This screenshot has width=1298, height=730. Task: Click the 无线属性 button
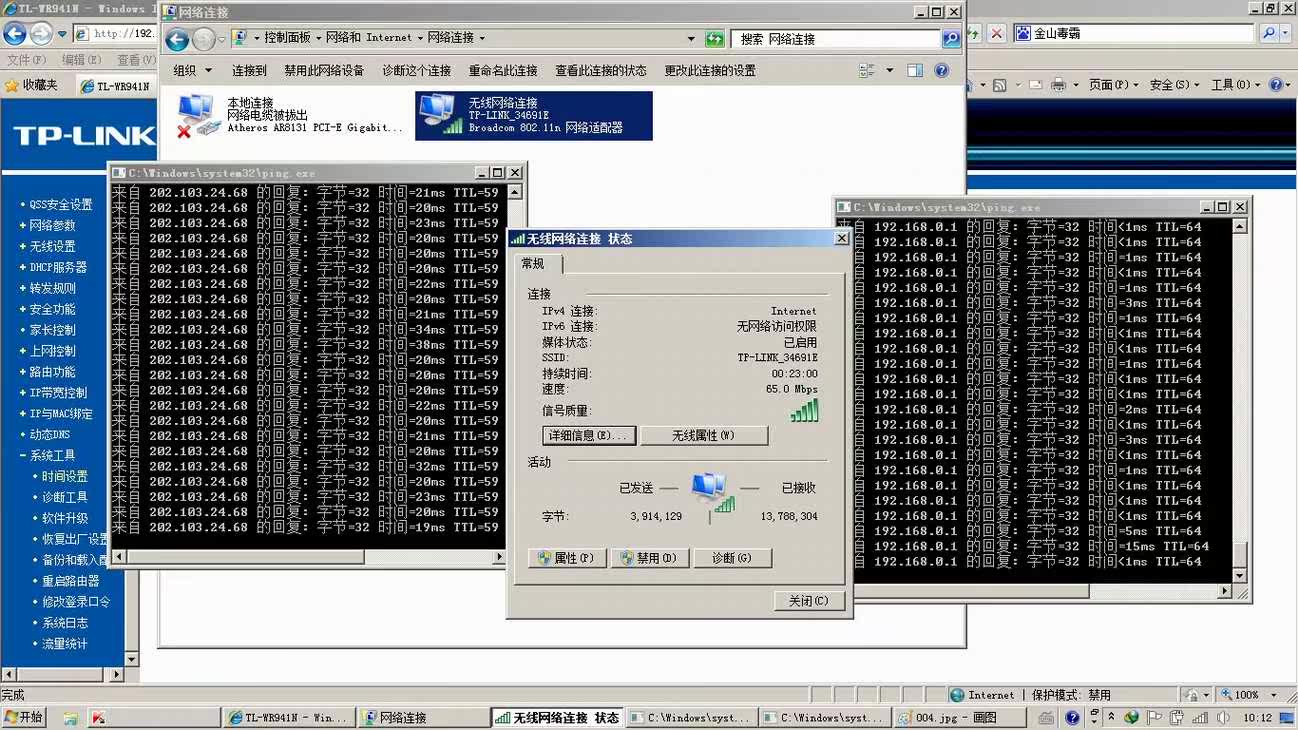pyautogui.click(x=704, y=436)
